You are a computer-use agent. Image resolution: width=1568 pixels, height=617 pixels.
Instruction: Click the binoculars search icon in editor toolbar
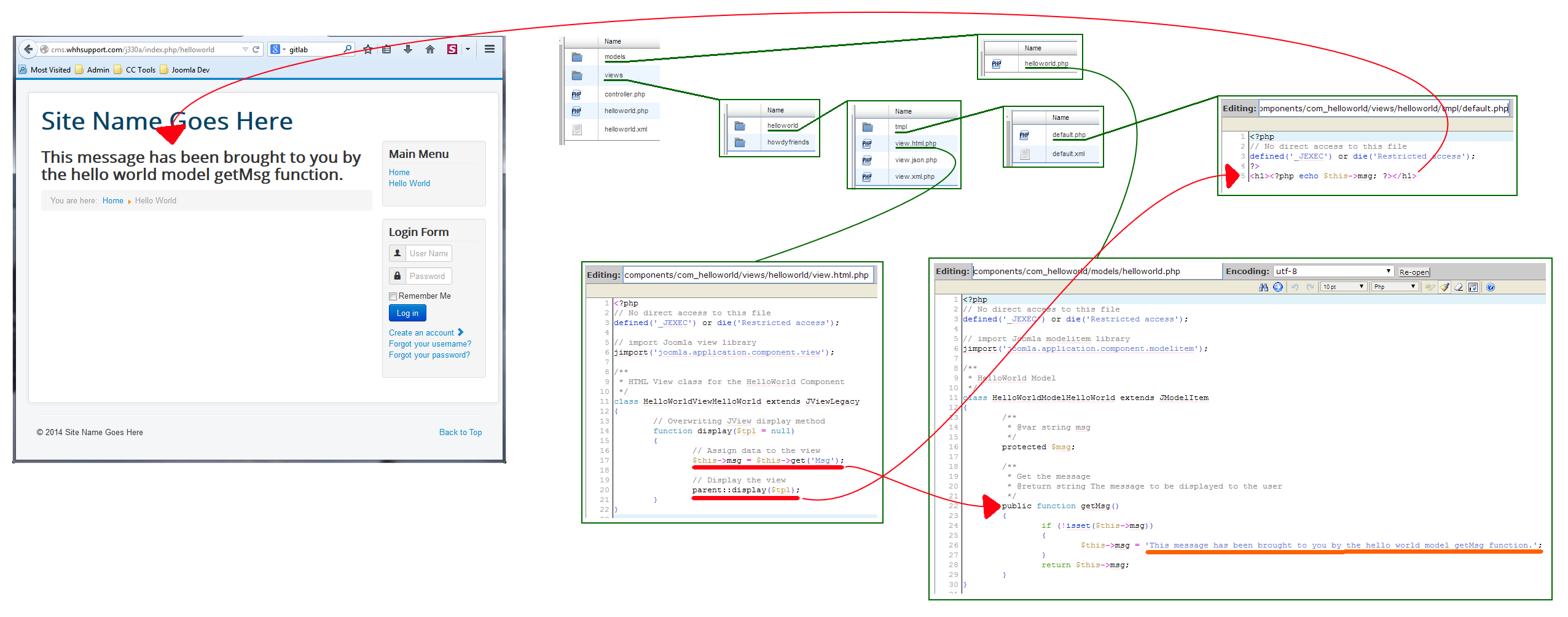[1263, 287]
